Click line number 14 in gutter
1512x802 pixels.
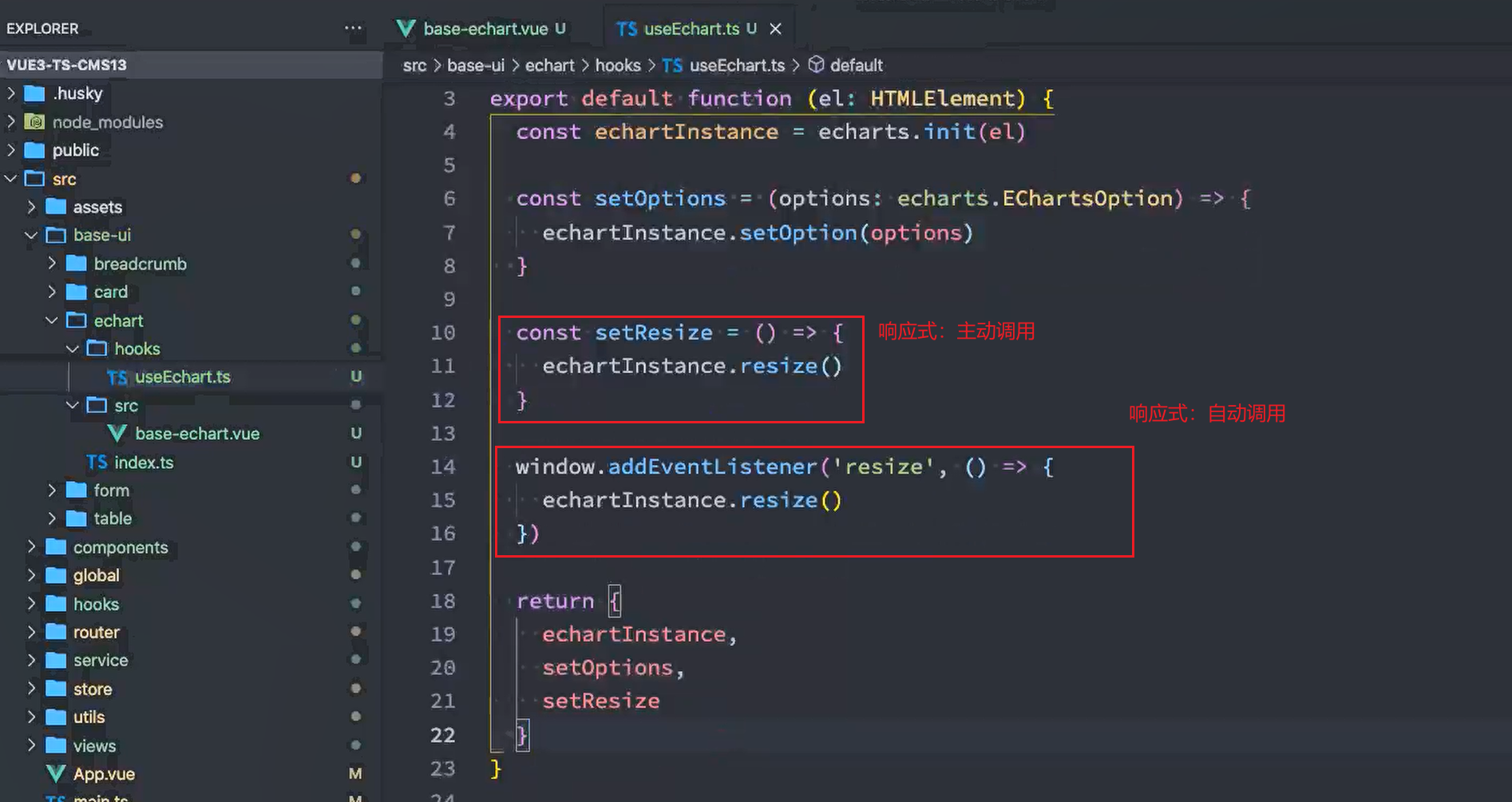pos(443,467)
